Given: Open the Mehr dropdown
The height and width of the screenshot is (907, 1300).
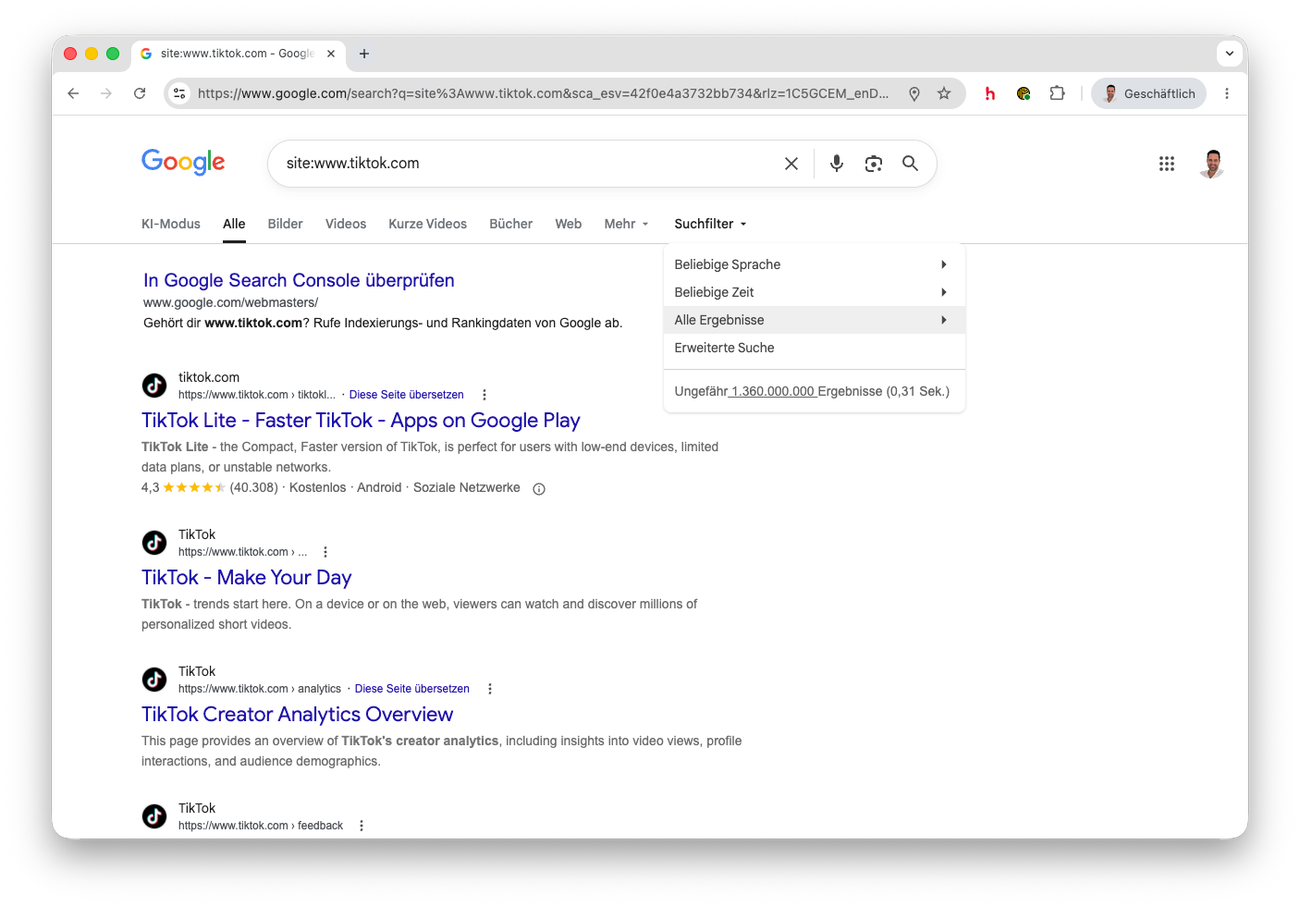Looking at the screenshot, I should 627,224.
